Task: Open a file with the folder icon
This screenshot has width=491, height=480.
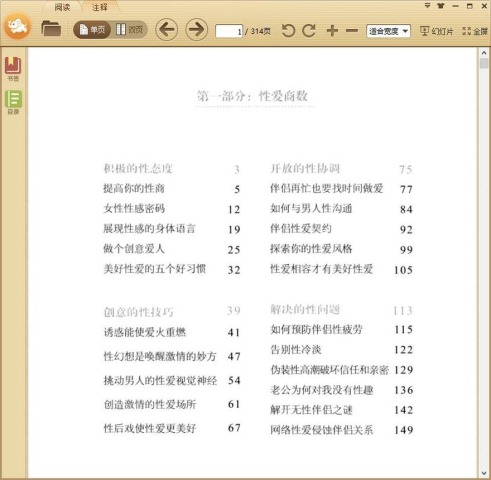Action: tap(51, 29)
